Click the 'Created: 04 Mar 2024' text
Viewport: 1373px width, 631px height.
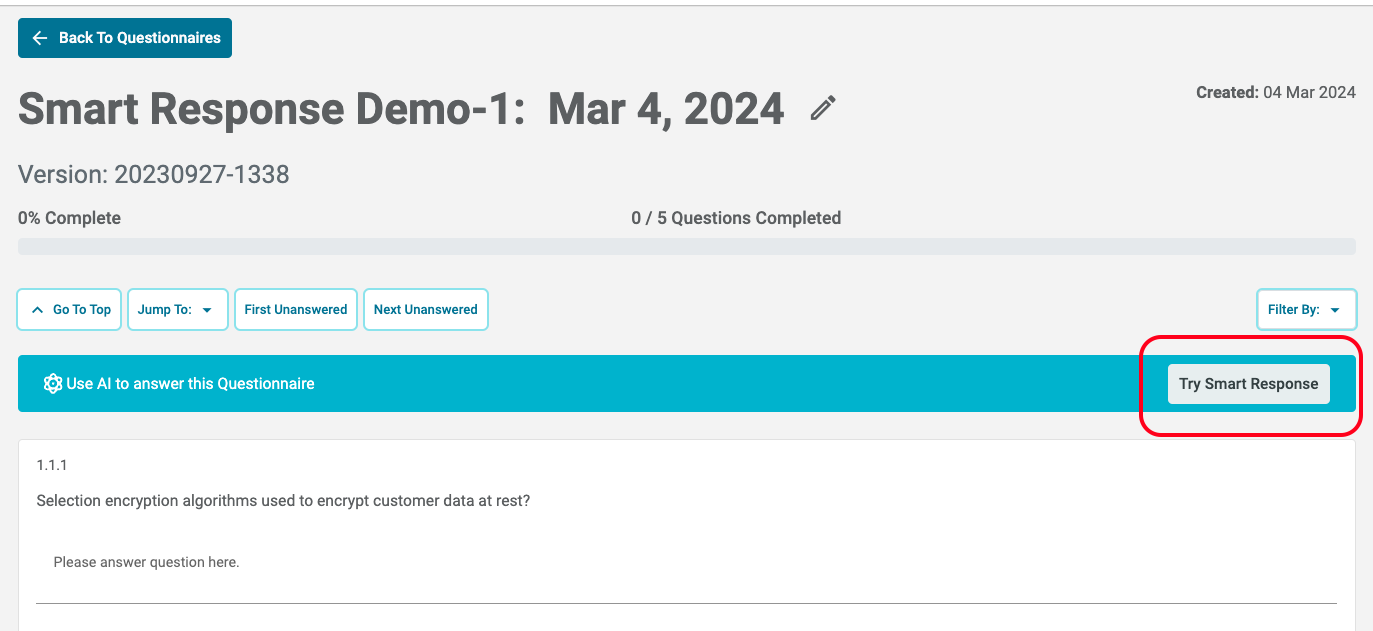[1276, 92]
